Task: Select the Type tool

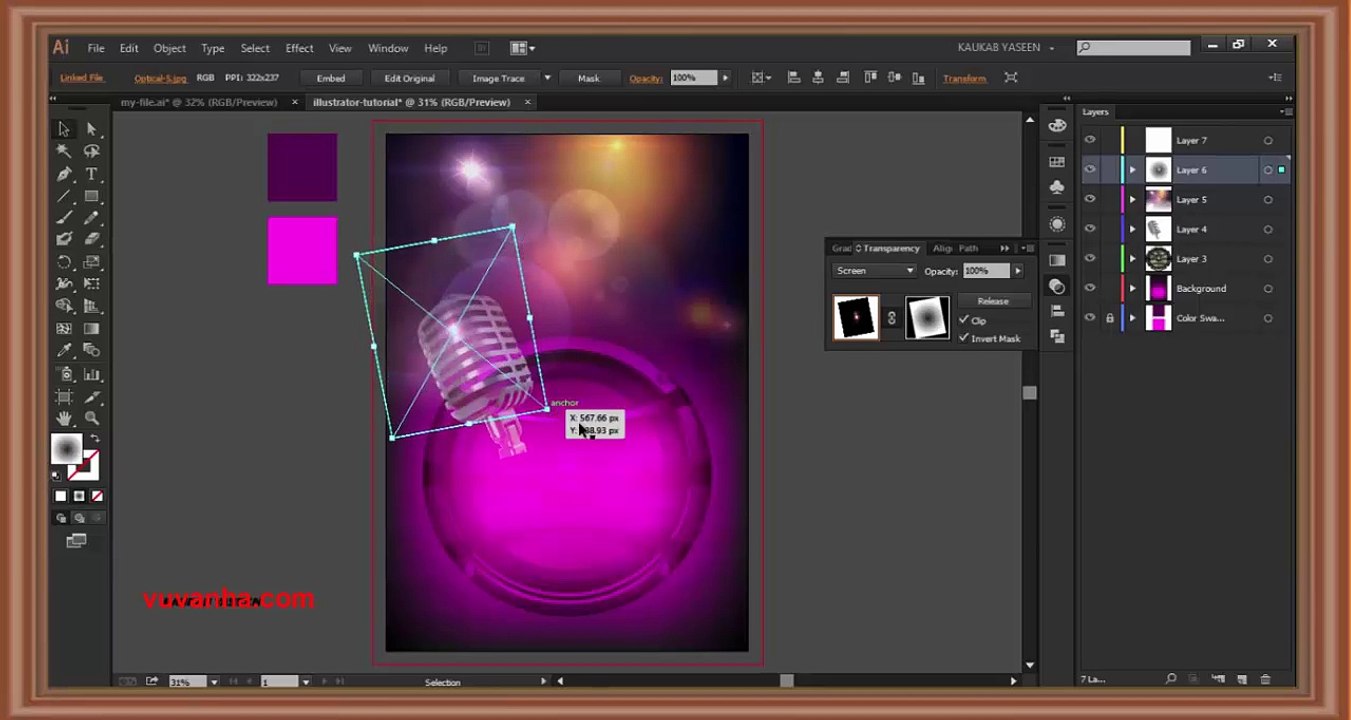Action: click(x=91, y=174)
